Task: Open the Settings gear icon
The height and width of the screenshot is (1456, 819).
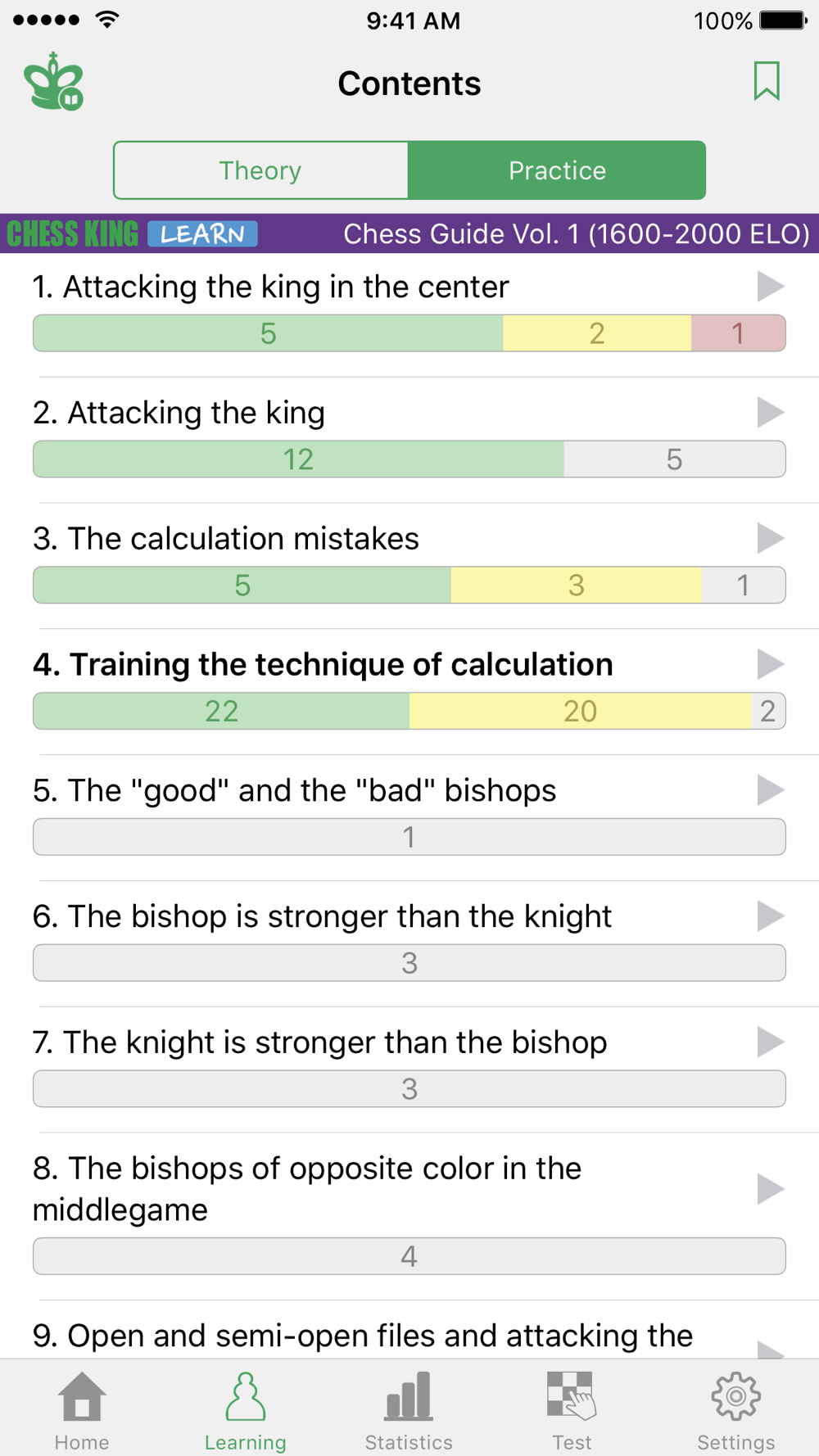Action: [735, 1396]
